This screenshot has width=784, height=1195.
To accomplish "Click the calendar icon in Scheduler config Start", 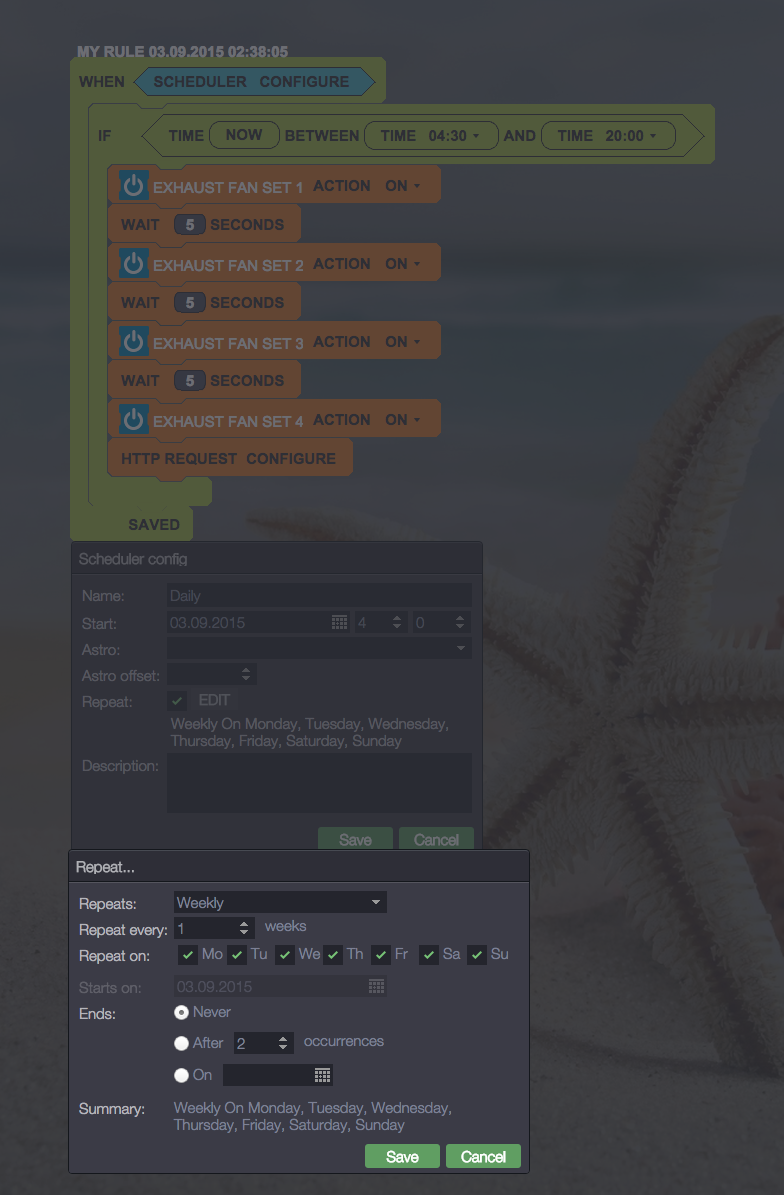I will tap(340, 623).
